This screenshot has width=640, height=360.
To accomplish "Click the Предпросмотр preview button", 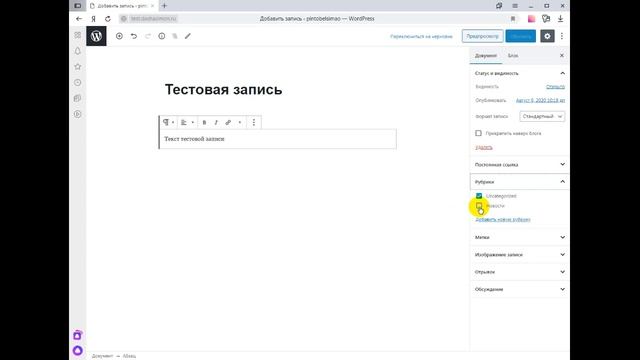I will (482, 36).
